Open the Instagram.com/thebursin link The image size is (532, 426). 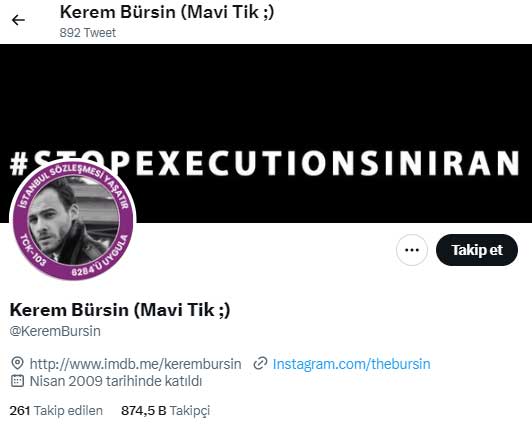352,364
